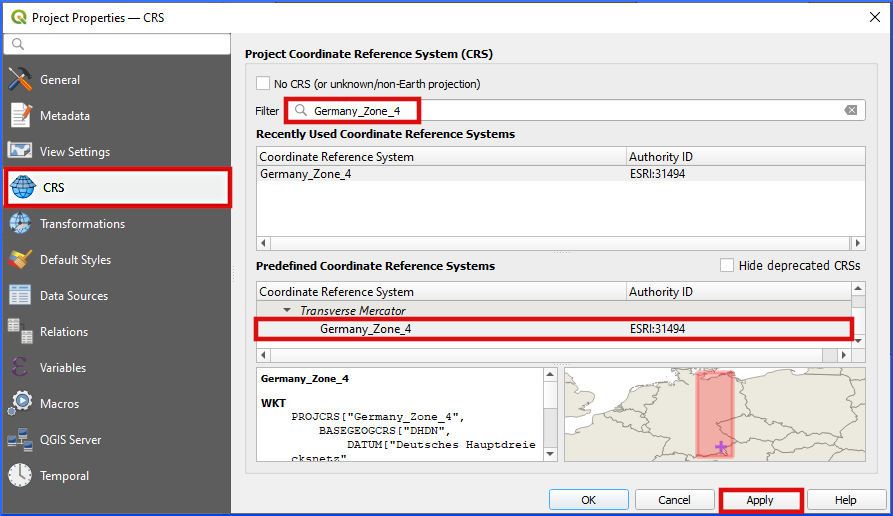893x516 pixels.
Task: Click the Apply button
Action: pos(760,499)
